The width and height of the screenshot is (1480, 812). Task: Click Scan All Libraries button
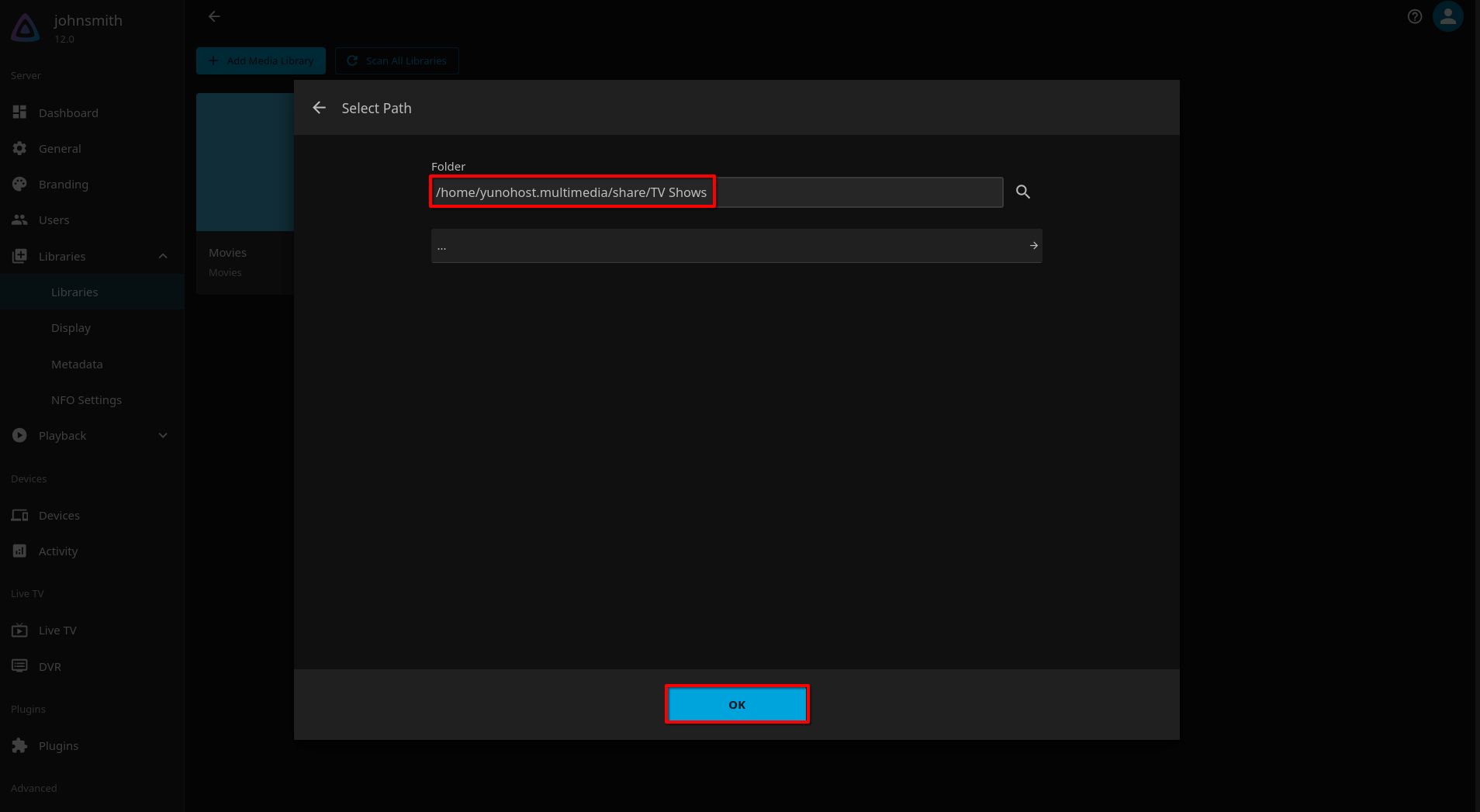click(x=396, y=60)
